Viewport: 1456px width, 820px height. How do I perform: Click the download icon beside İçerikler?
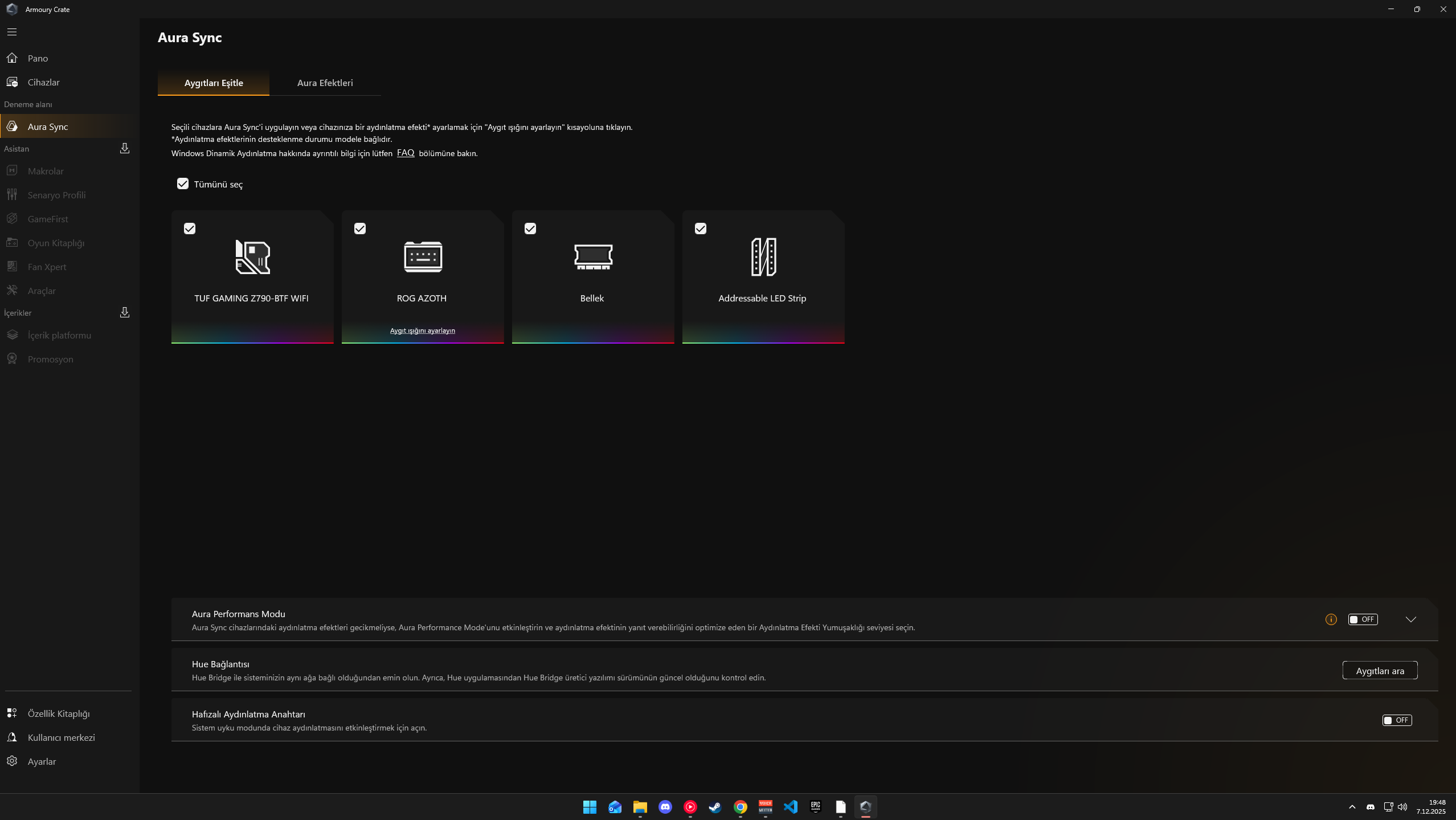coord(125,312)
